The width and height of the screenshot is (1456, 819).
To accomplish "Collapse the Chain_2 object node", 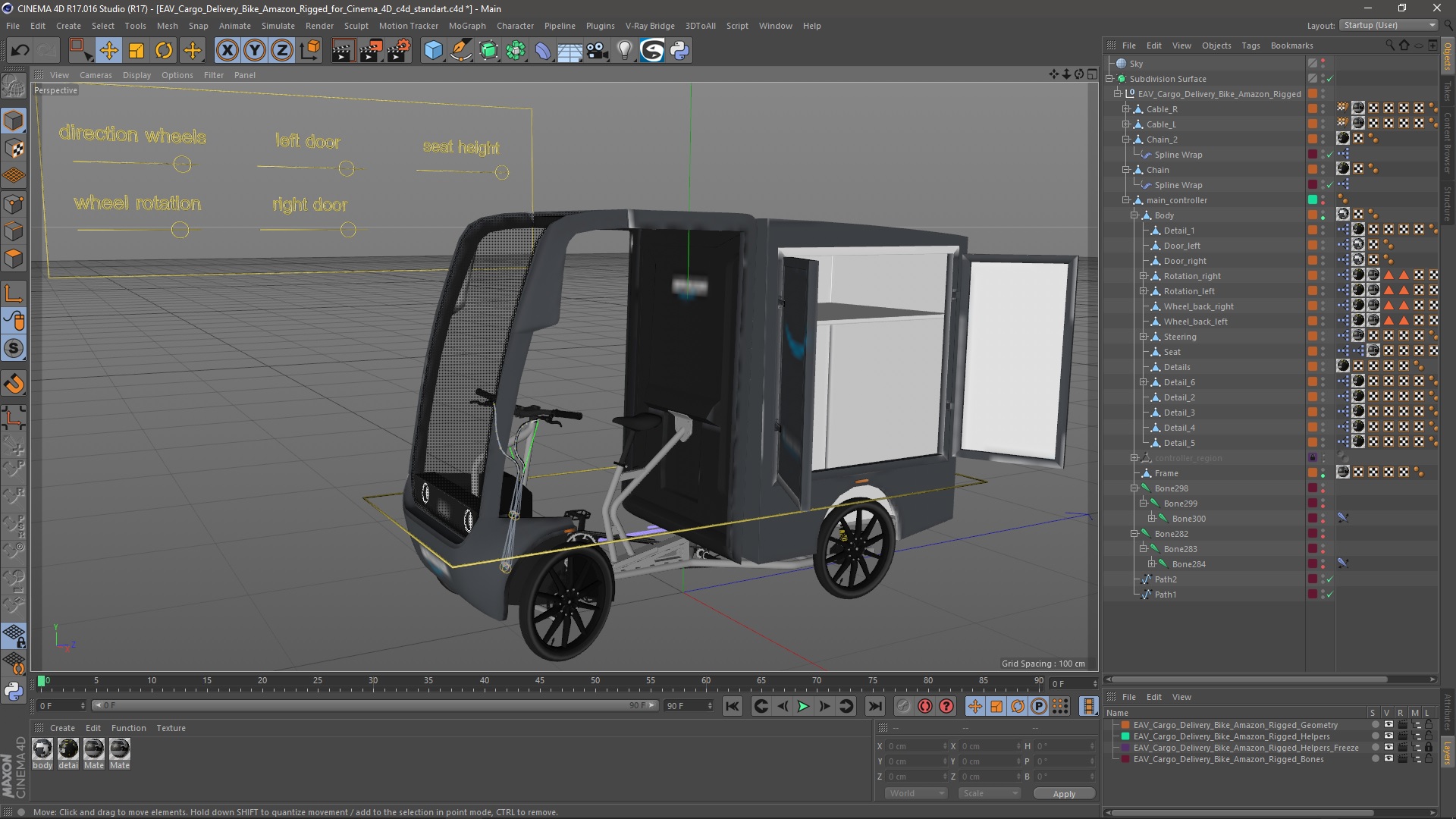I will tap(1126, 140).
